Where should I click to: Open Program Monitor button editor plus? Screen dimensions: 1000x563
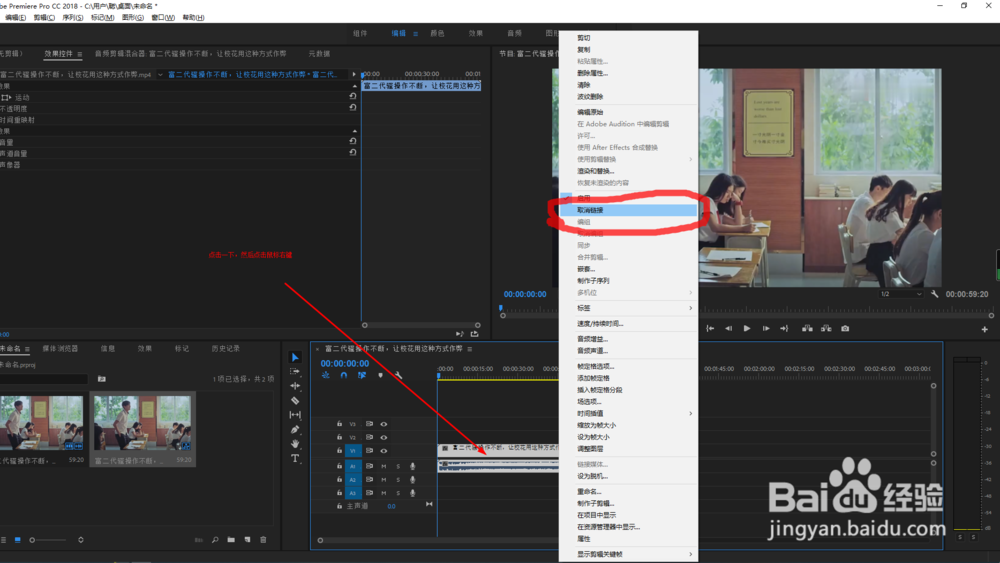click(x=985, y=329)
